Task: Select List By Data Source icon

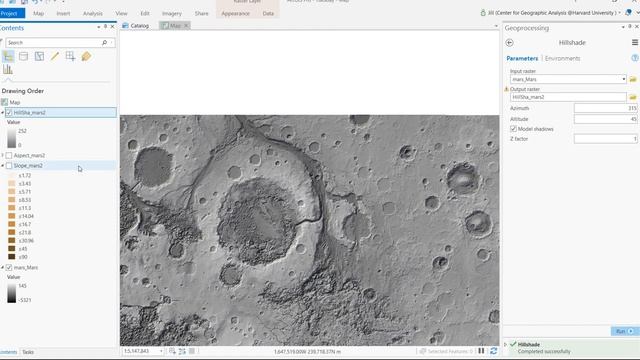Action: [23, 56]
